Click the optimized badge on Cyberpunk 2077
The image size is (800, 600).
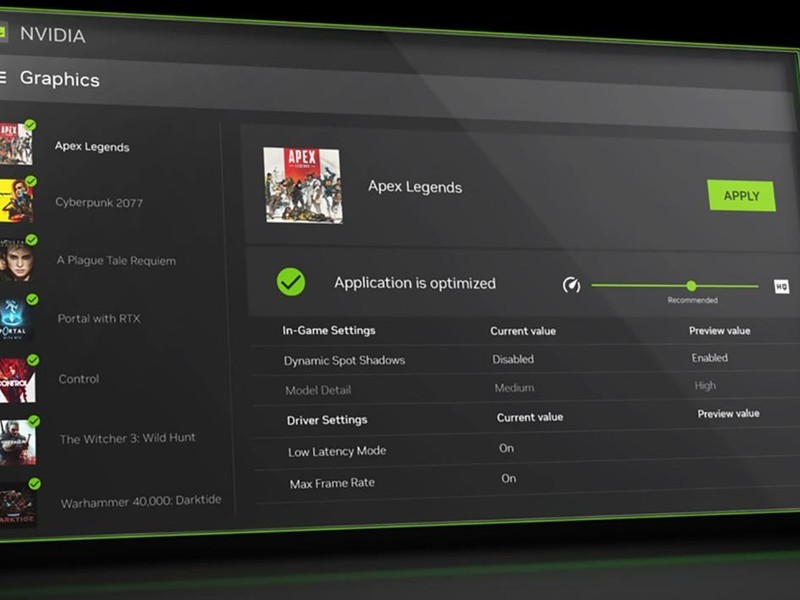(31, 181)
